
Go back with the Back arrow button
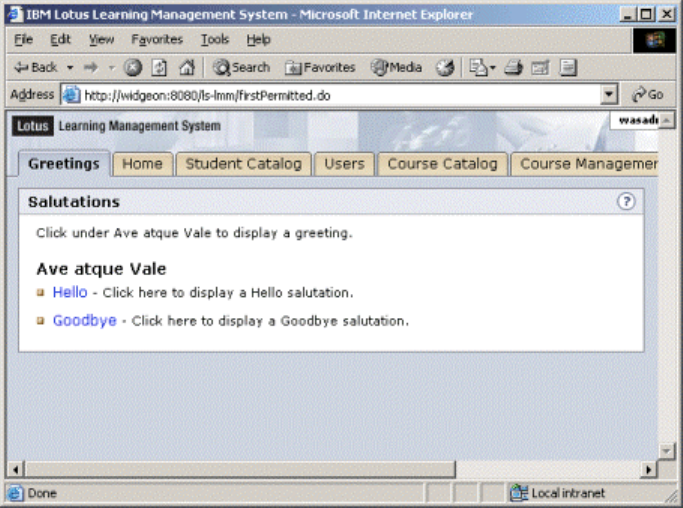[x=35, y=68]
